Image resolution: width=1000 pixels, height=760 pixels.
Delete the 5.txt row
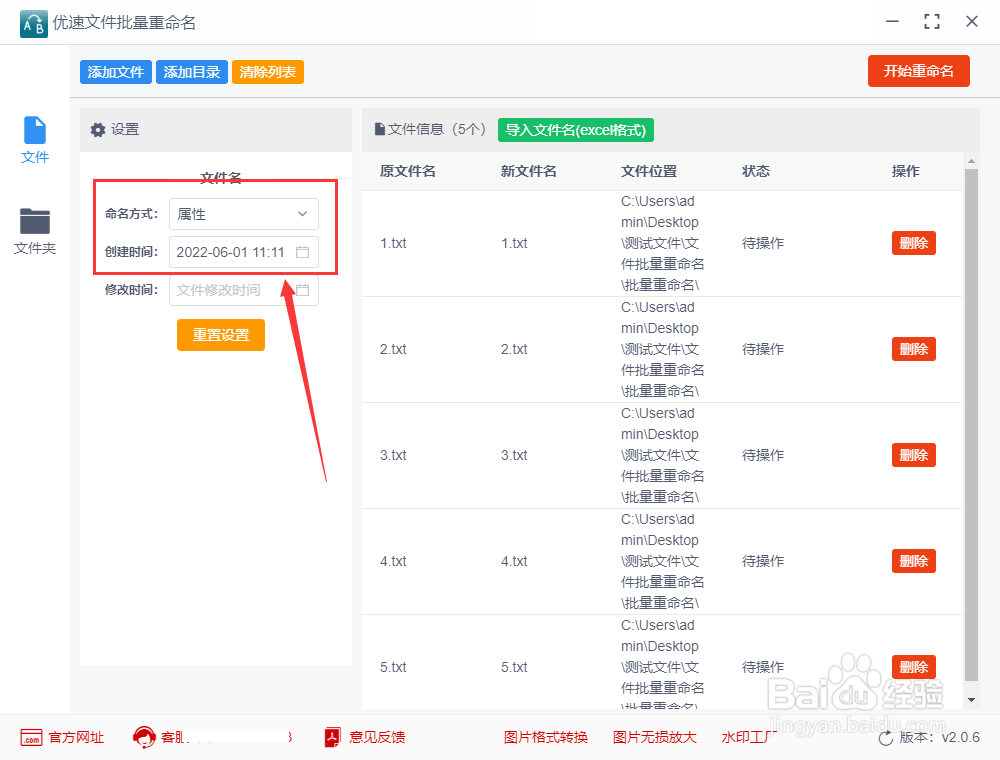(913, 667)
